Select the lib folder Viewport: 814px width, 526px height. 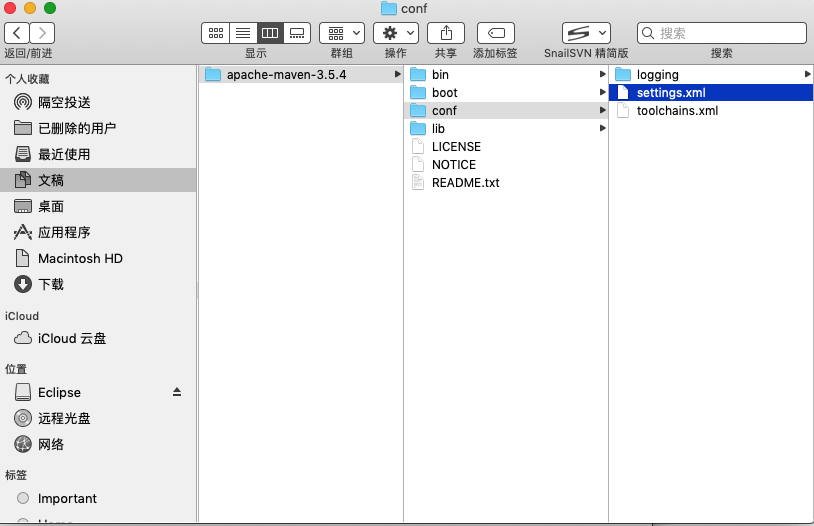pyautogui.click(x=506, y=128)
